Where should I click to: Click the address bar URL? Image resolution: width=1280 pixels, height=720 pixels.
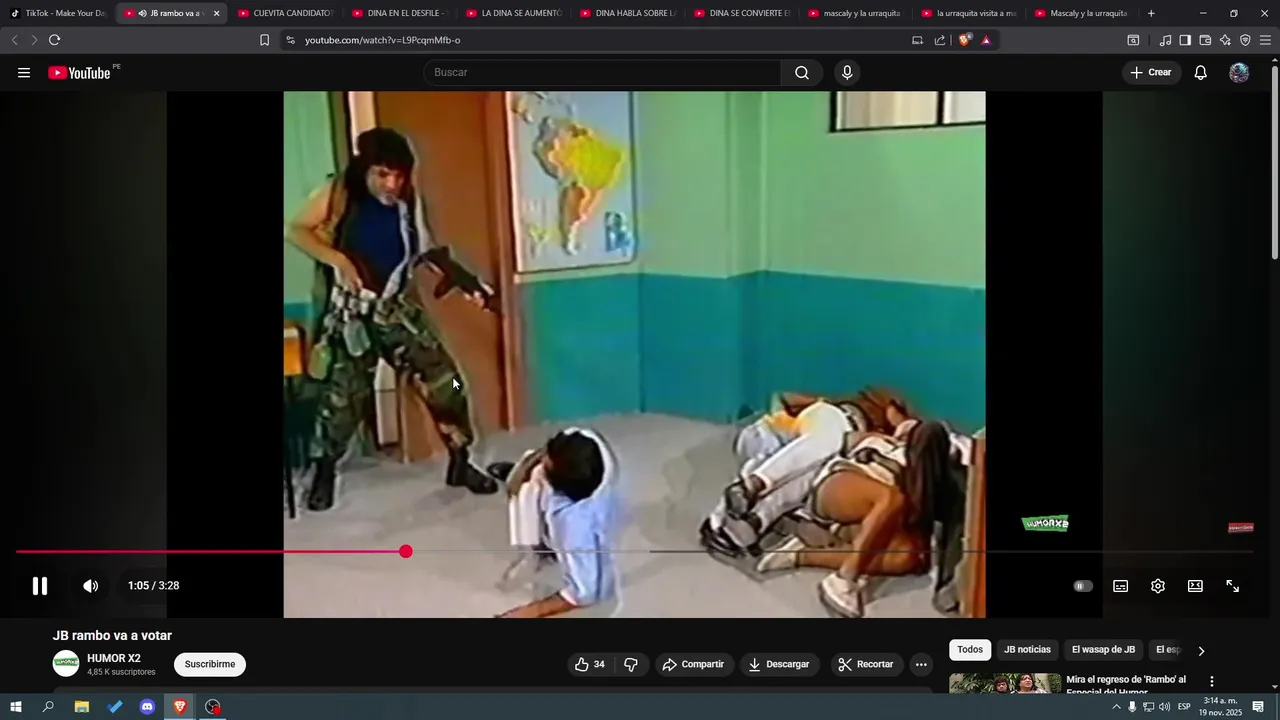[382, 40]
